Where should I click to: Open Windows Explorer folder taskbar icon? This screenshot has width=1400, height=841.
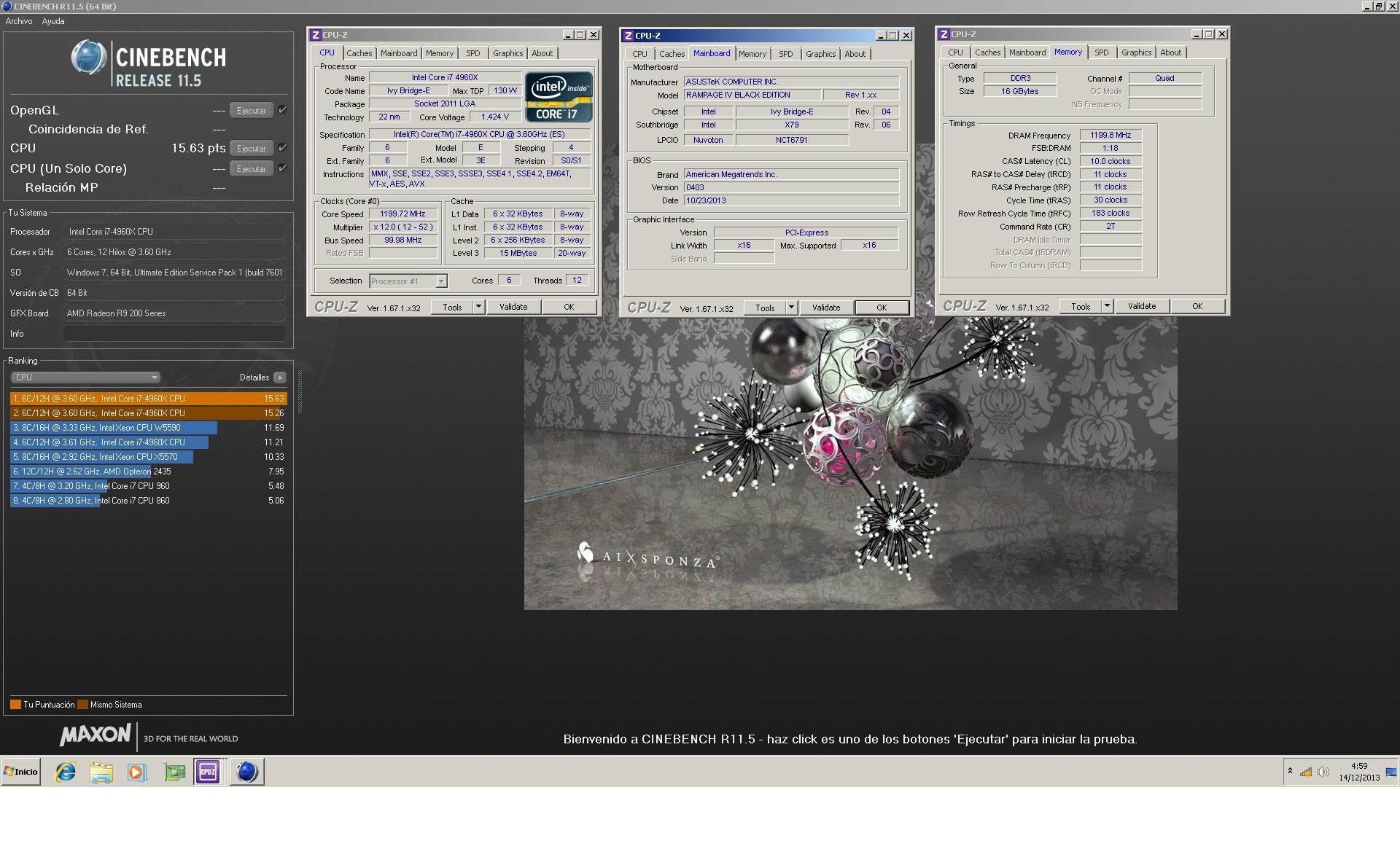[x=101, y=772]
